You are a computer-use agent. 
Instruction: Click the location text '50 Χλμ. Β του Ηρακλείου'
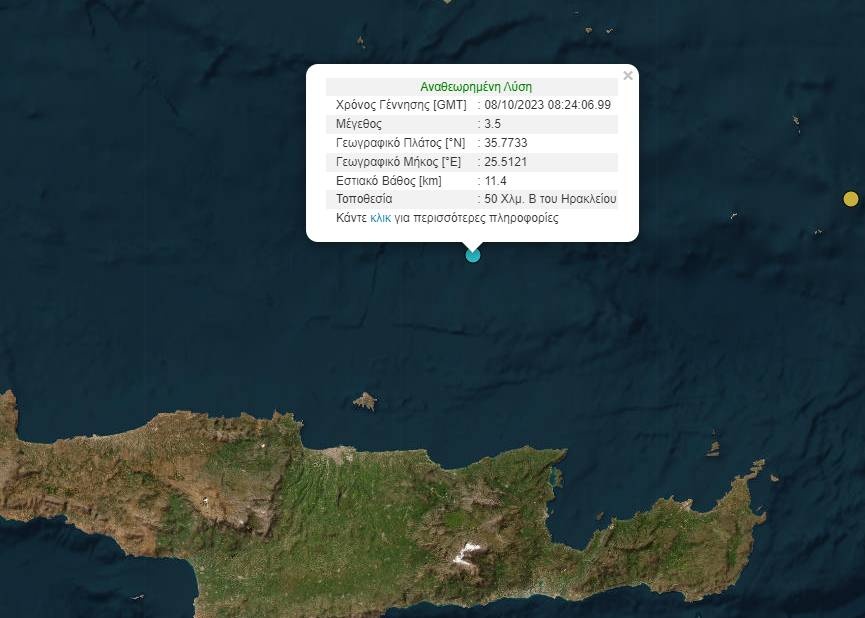pyautogui.click(x=550, y=200)
